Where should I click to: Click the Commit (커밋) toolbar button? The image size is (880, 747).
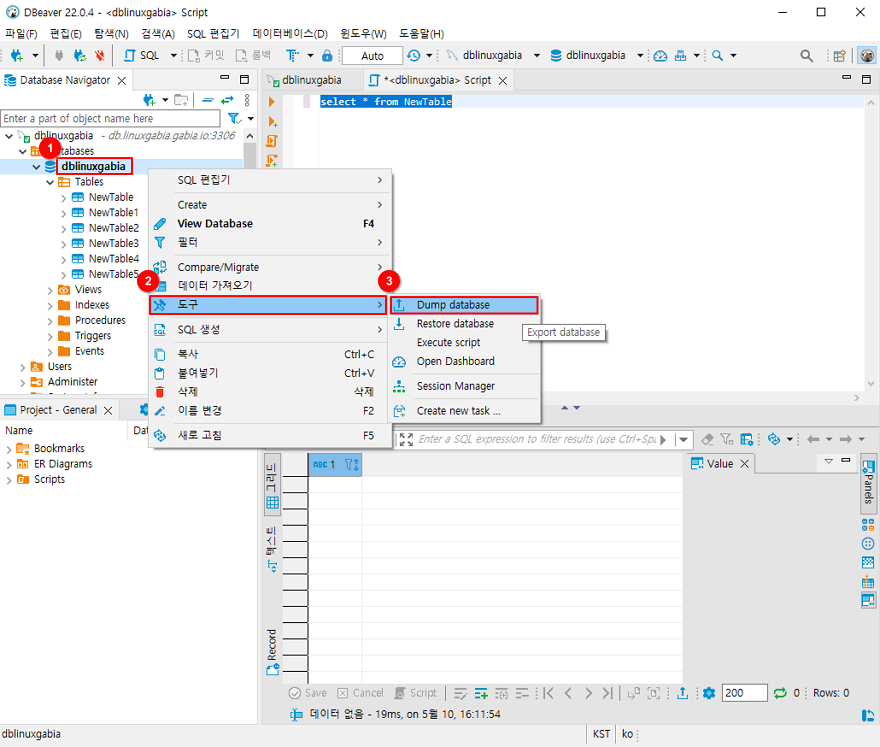(x=206, y=56)
